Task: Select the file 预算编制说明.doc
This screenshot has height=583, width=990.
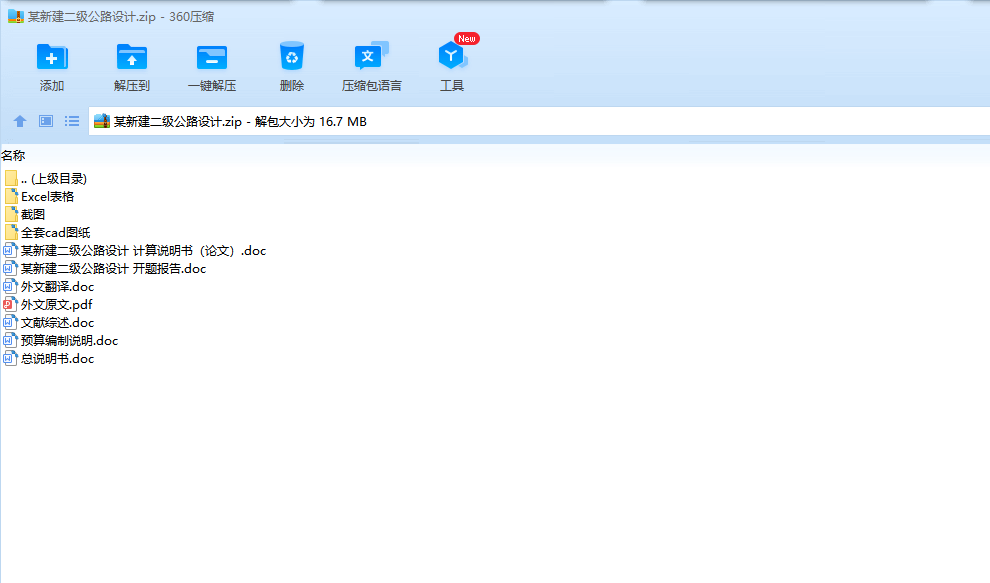Action: 69,340
